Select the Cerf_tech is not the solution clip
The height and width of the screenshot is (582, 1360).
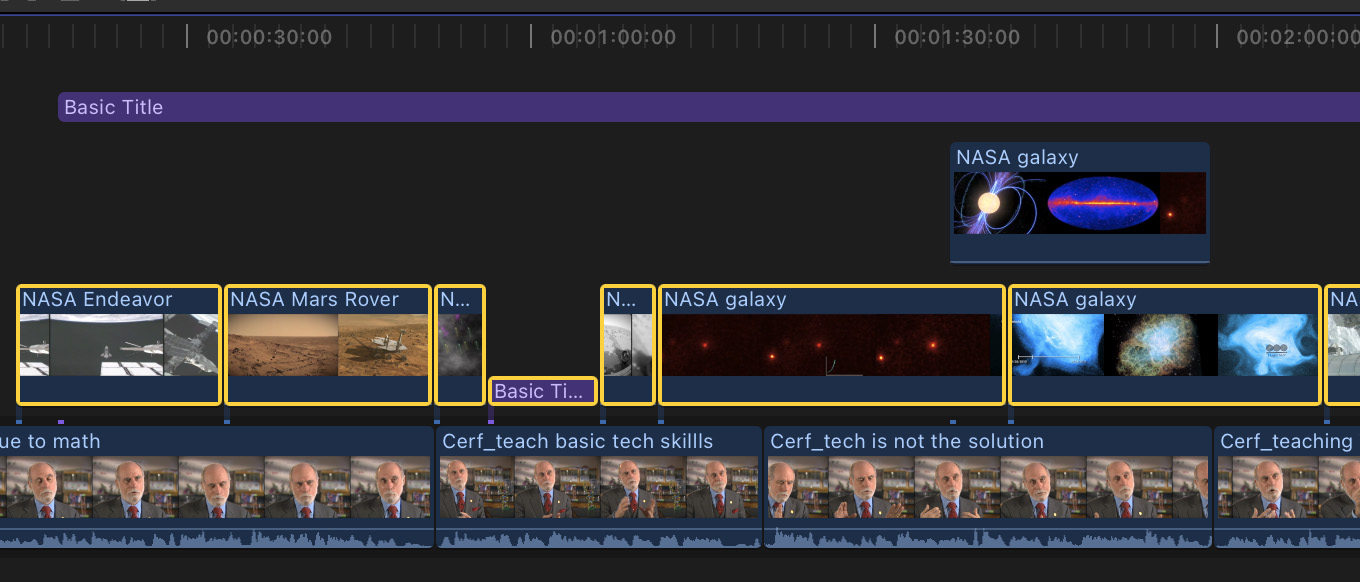[988, 487]
